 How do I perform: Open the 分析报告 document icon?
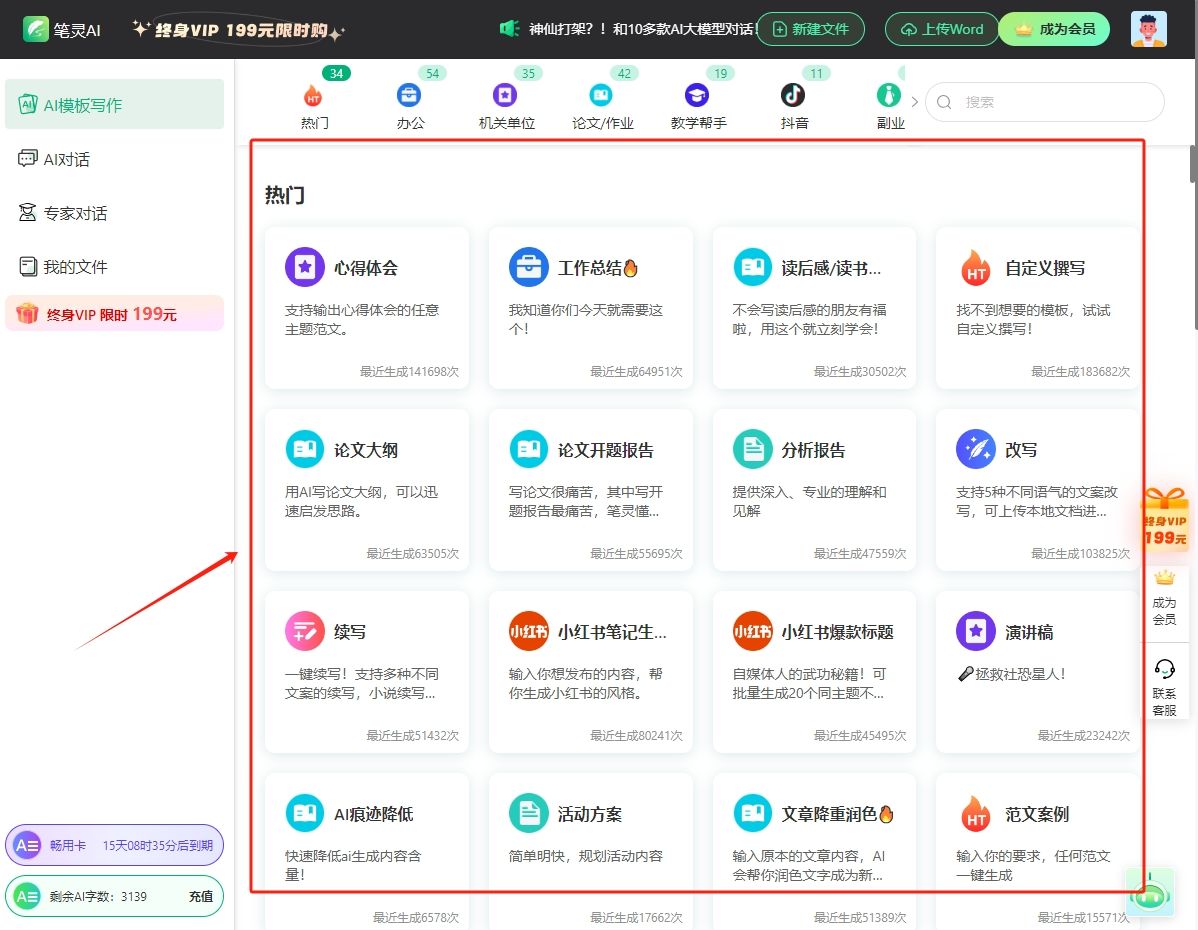tap(753, 449)
